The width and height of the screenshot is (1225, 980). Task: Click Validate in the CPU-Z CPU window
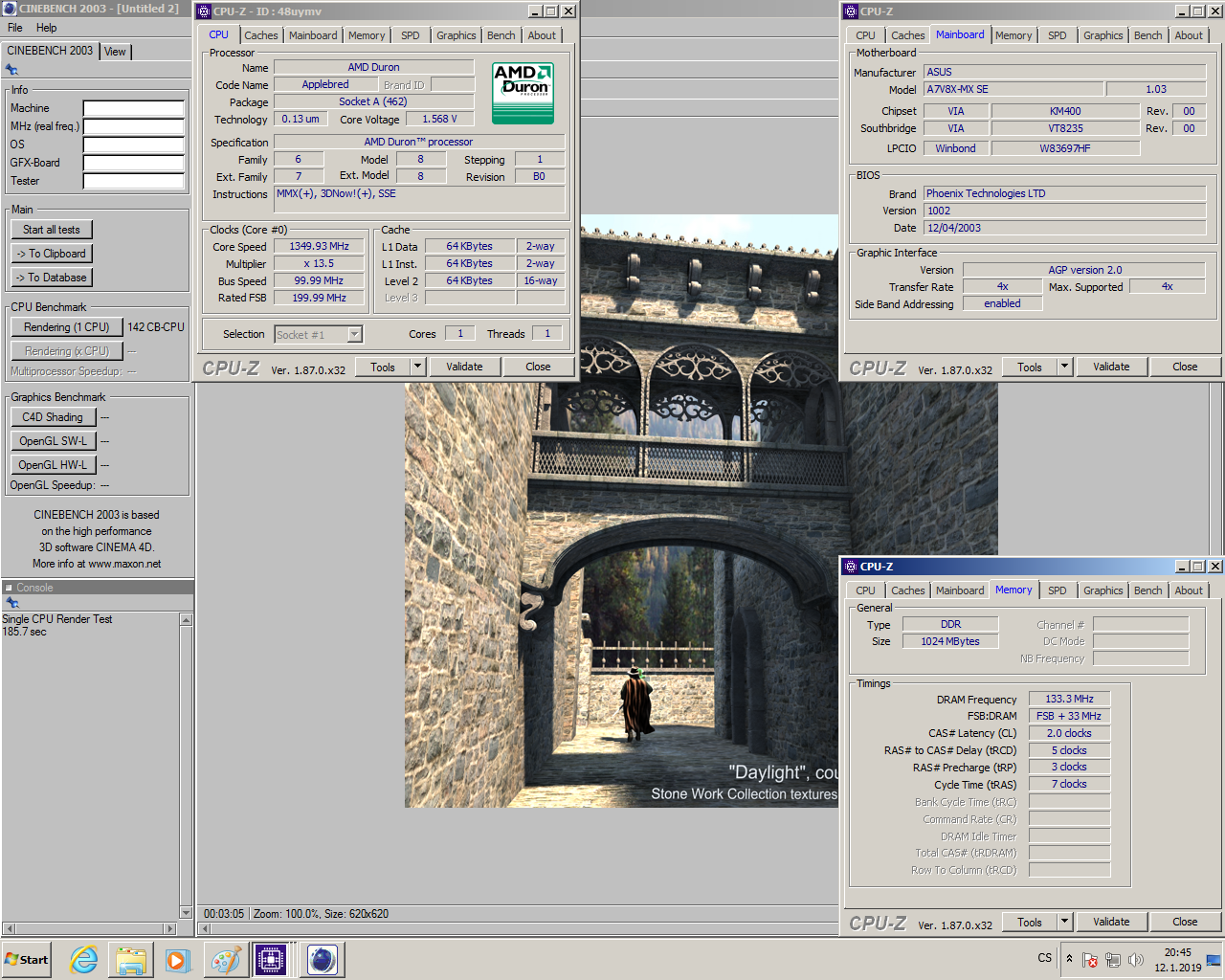(464, 367)
